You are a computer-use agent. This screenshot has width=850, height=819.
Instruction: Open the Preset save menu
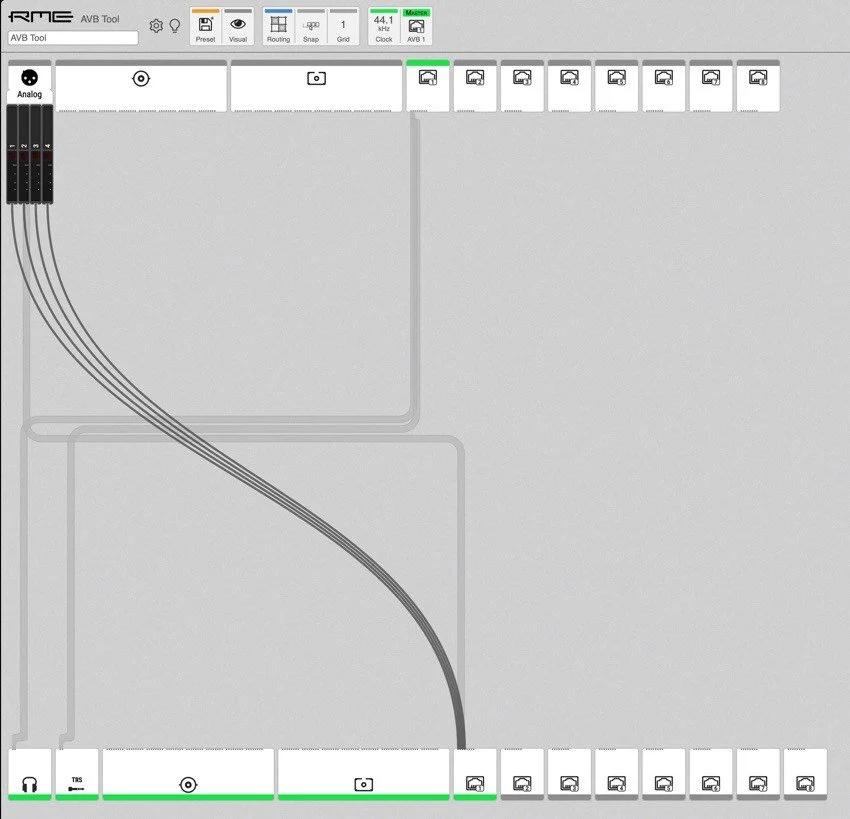(205, 27)
